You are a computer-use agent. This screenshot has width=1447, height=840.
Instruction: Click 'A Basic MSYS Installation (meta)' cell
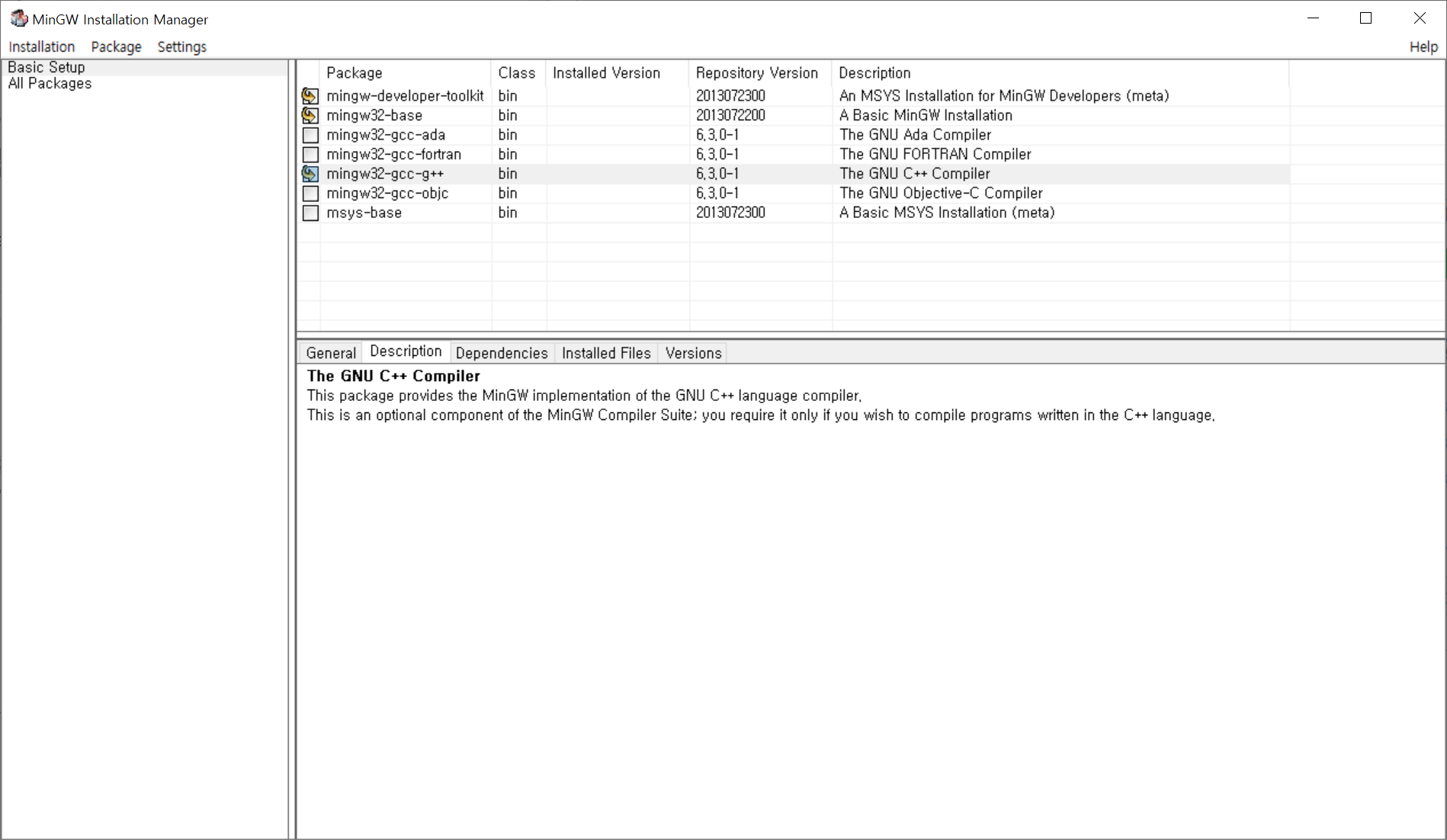[x=947, y=213]
